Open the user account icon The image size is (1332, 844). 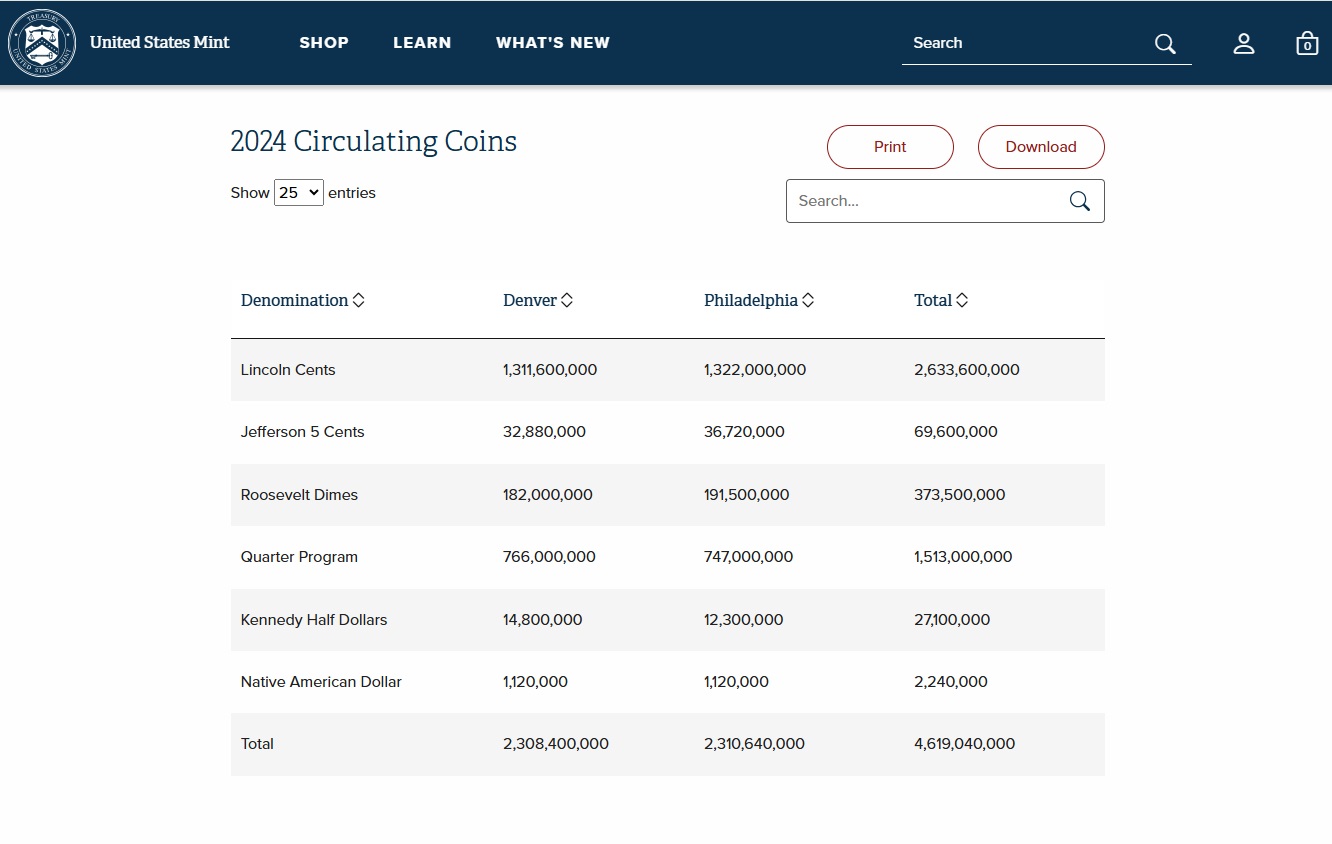(x=1244, y=43)
